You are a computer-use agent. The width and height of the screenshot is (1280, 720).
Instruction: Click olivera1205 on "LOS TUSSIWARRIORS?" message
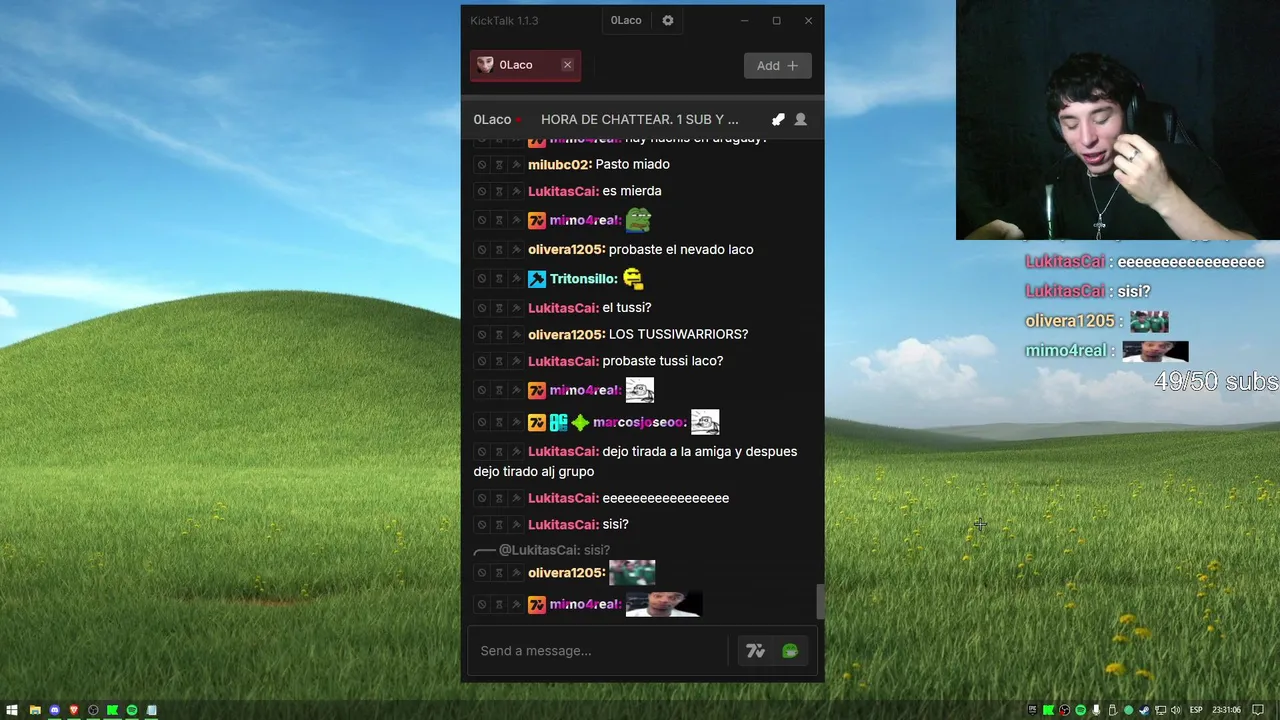[567, 334]
